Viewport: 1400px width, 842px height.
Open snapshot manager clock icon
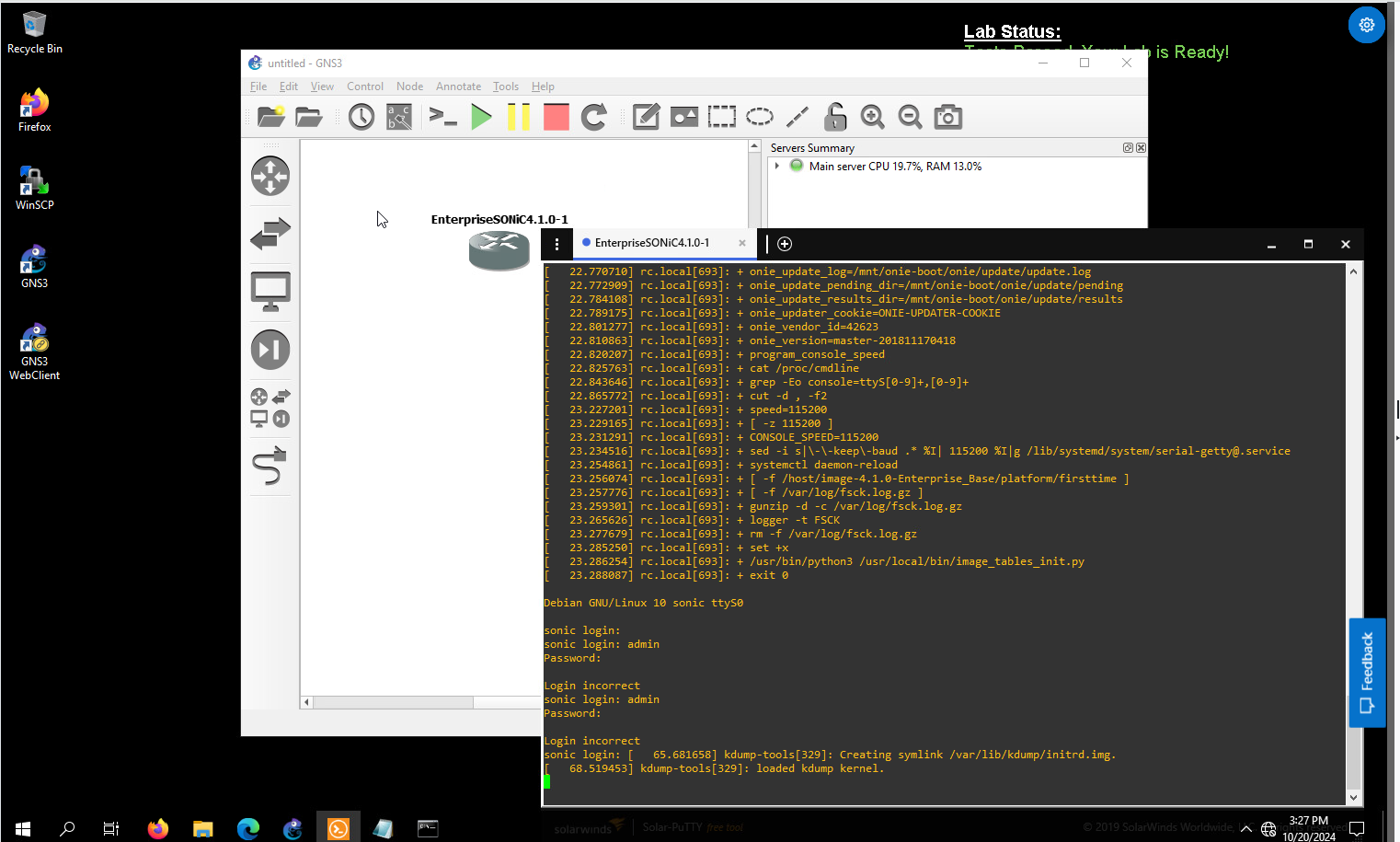point(361,117)
